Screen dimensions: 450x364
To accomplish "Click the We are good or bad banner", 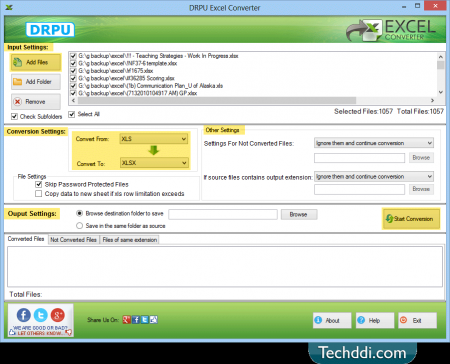I will point(40,330).
